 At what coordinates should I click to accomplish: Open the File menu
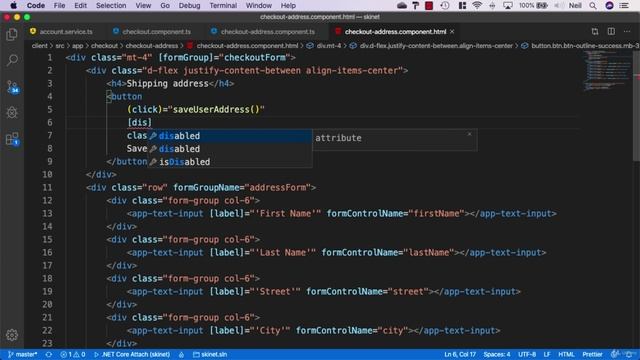59,5
